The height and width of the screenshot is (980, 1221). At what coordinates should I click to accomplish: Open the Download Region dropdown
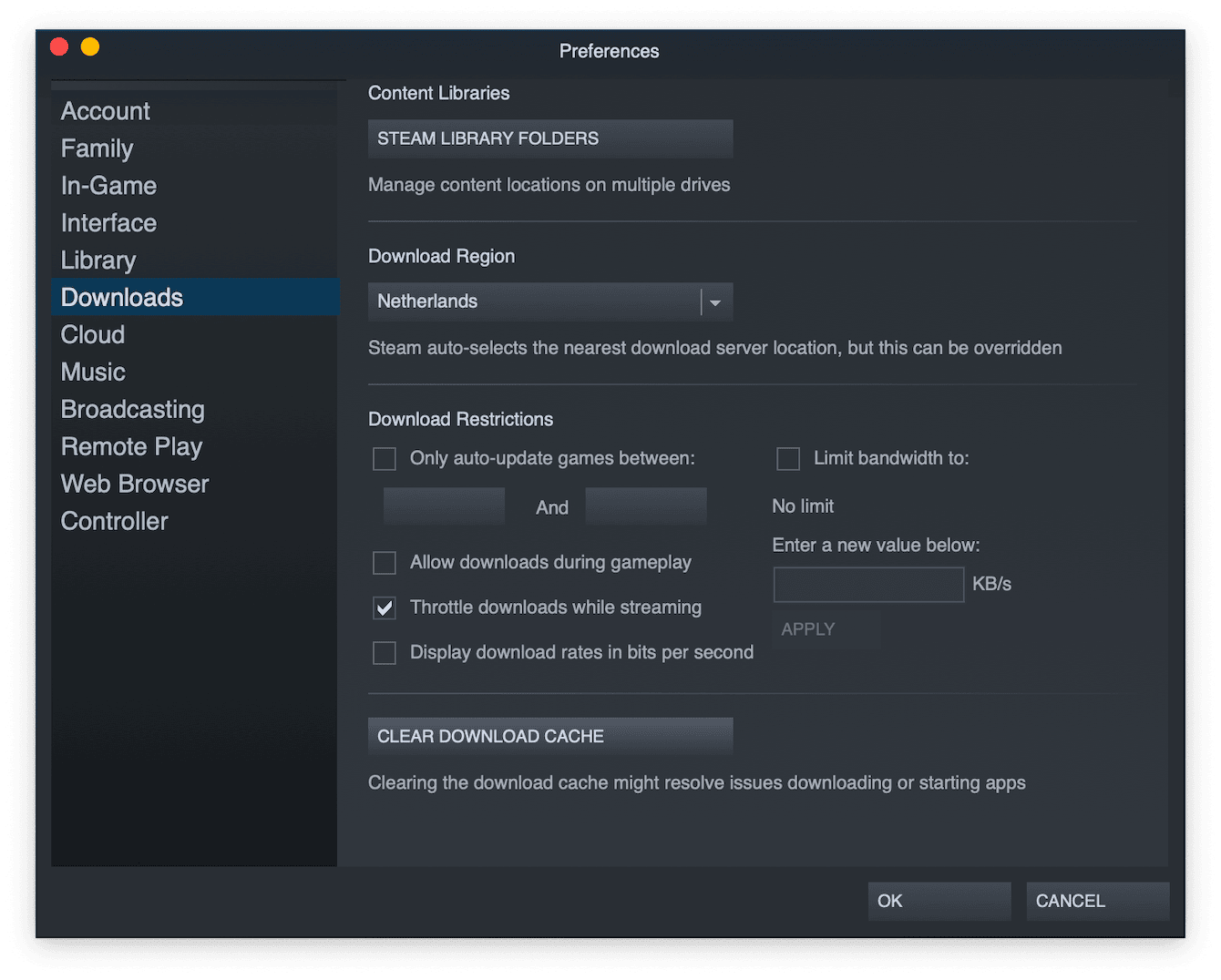pyautogui.click(x=716, y=301)
